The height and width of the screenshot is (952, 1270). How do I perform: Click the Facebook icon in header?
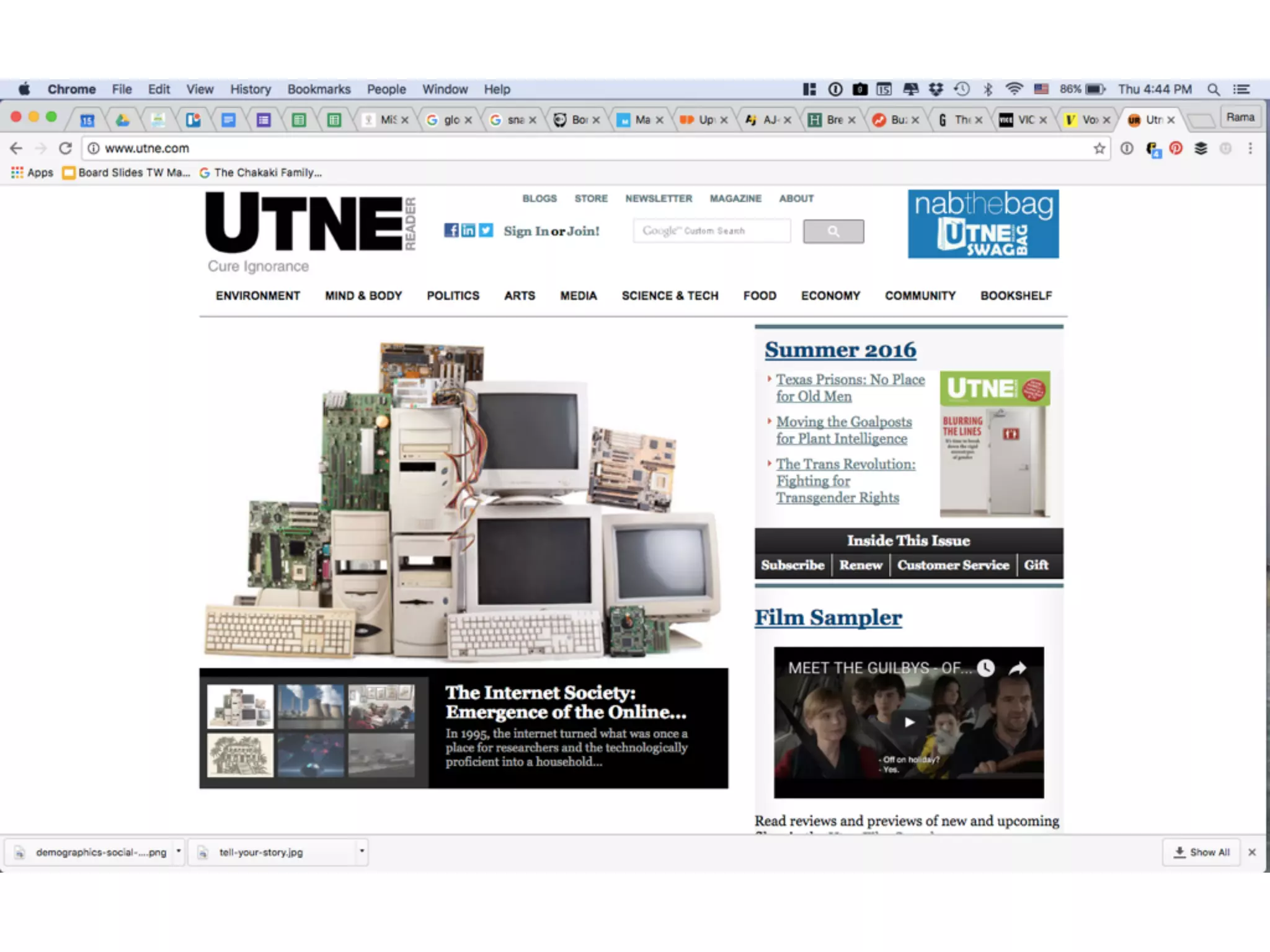pyautogui.click(x=451, y=231)
